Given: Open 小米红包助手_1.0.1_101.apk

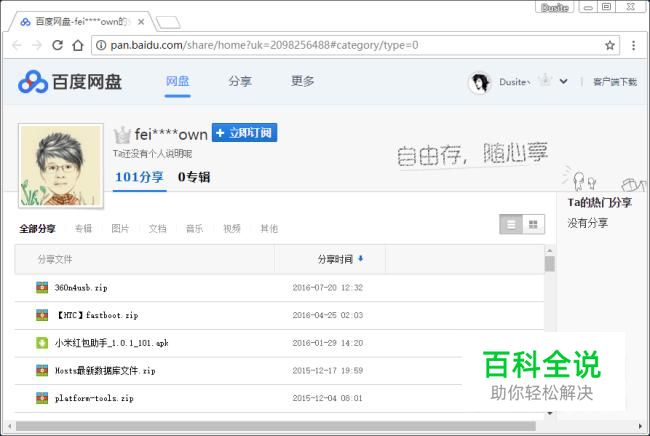Looking at the screenshot, I should click(112, 343).
